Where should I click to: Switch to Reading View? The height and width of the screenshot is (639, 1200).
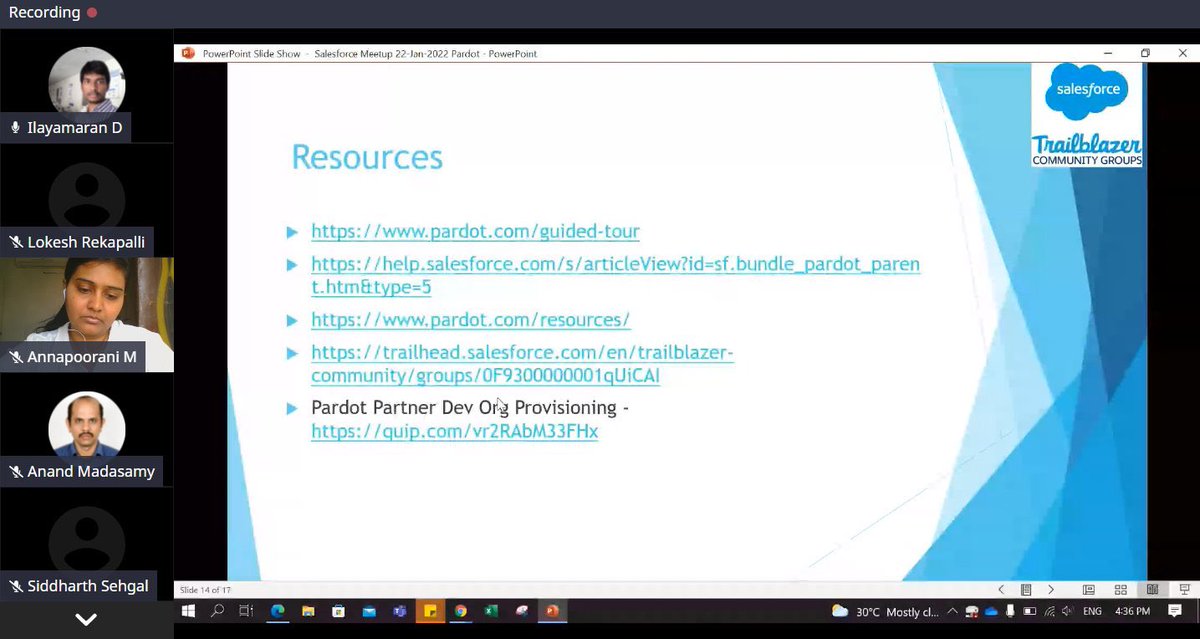(1152, 590)
